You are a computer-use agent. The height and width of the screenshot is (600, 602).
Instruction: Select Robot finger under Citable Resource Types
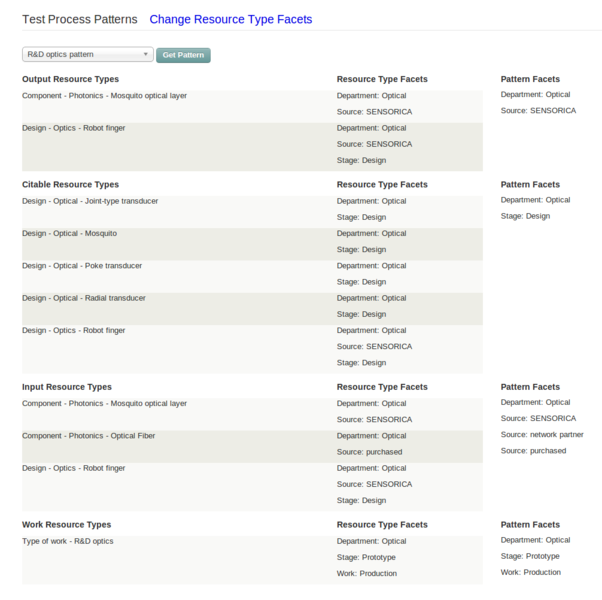pos(73,331)
